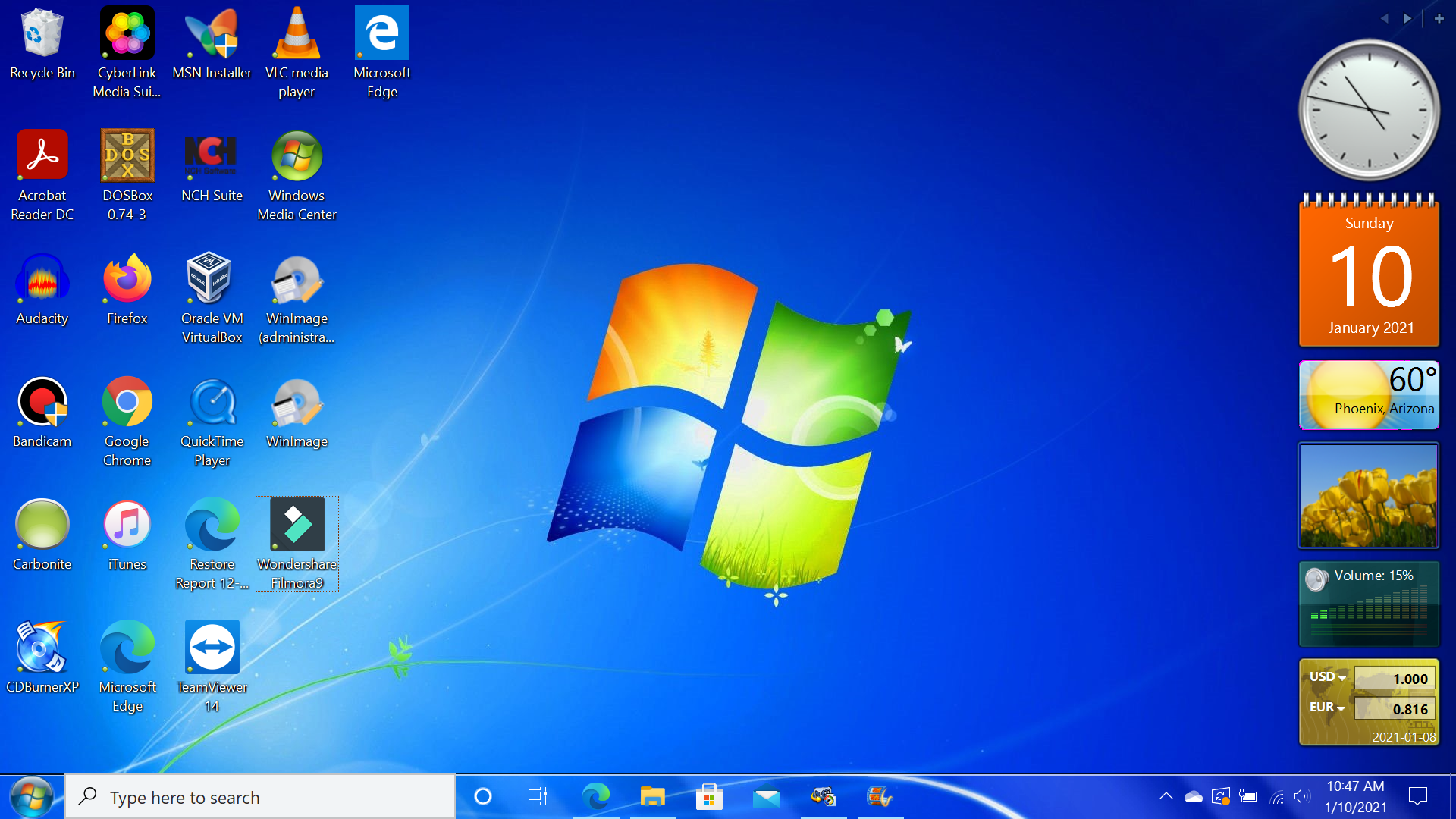Viewport: 1456px width, 819px height.
Task: Open OneDrive cloud tray icon
Action: point(1194,796)
